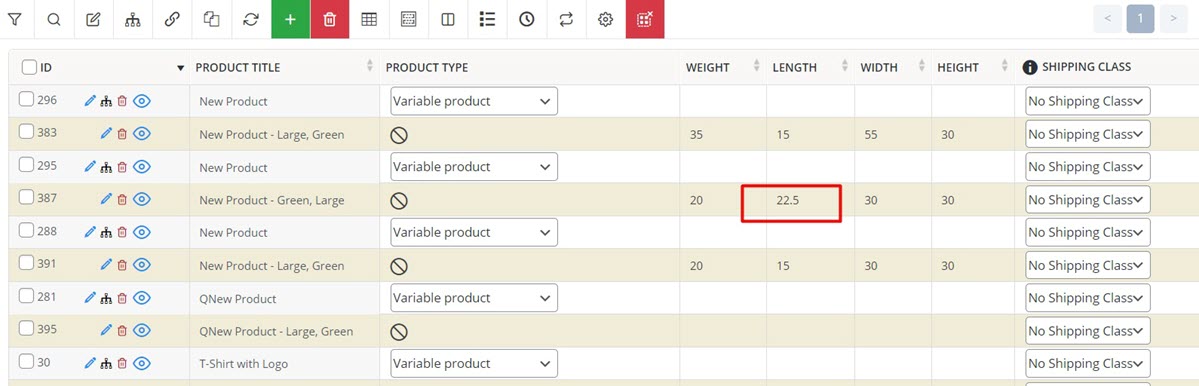Delete product 387 using its trash icon

click(122, 199)
